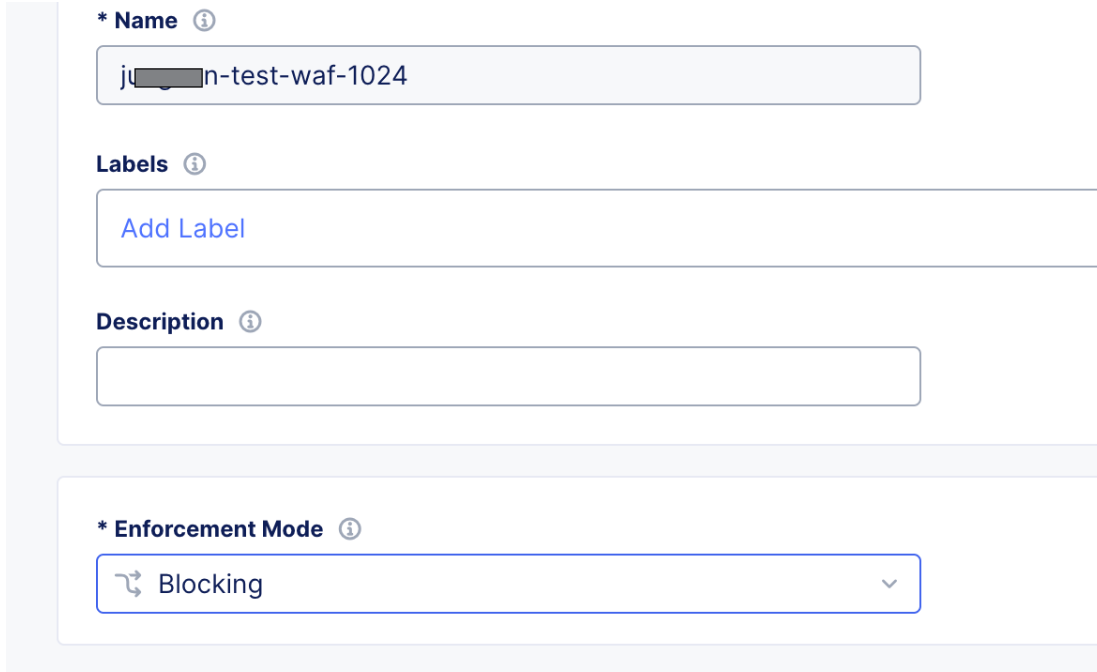Screen dimensions: 1097x672
Task: Click the info icon next to Description
Action: pos(249,321)
